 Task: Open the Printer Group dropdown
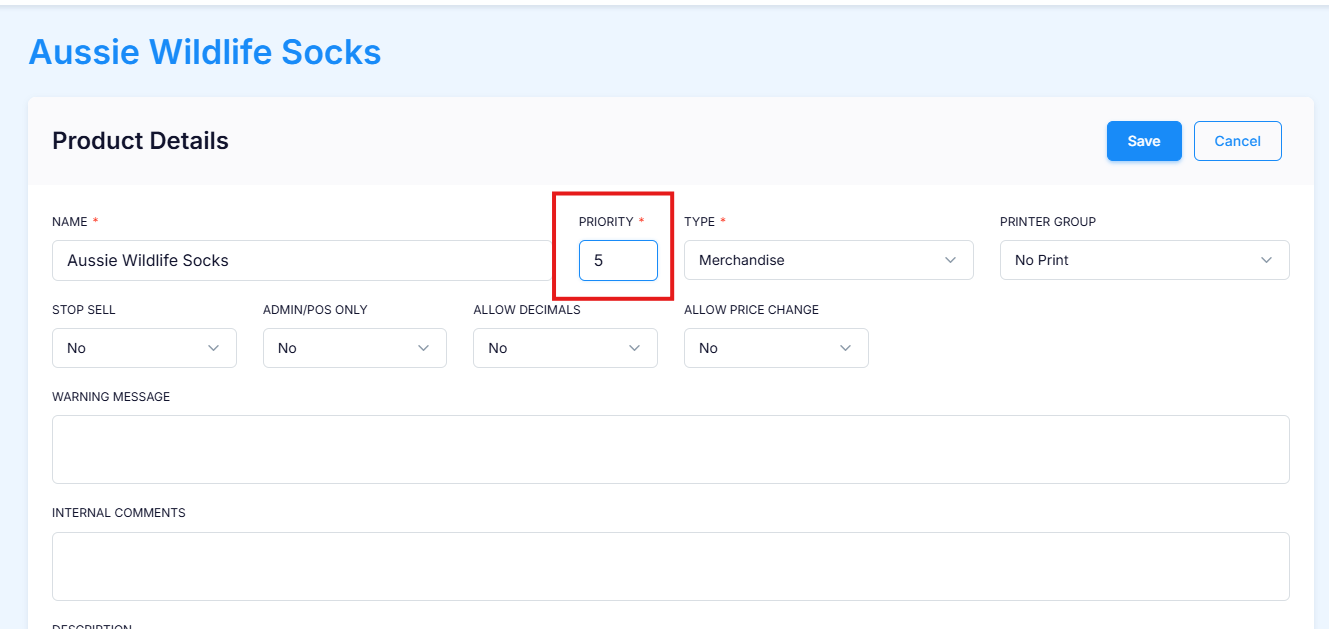click(x=1144, y=260)
